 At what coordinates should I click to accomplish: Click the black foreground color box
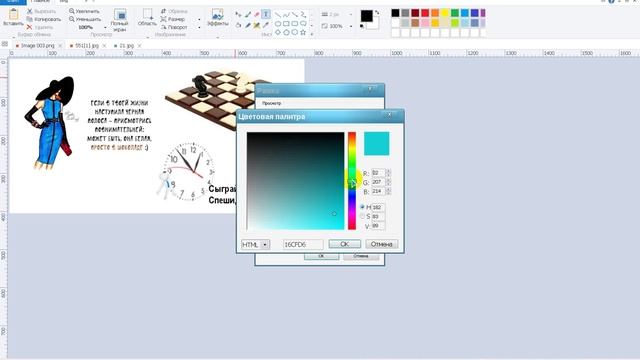pyautogui.click(x=367, y=16)
